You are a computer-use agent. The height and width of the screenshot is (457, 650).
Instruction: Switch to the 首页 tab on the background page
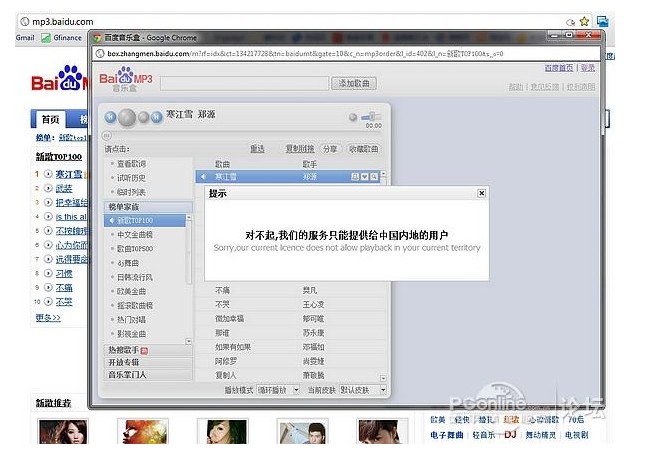pyautogui.click(x=50, y=119)
